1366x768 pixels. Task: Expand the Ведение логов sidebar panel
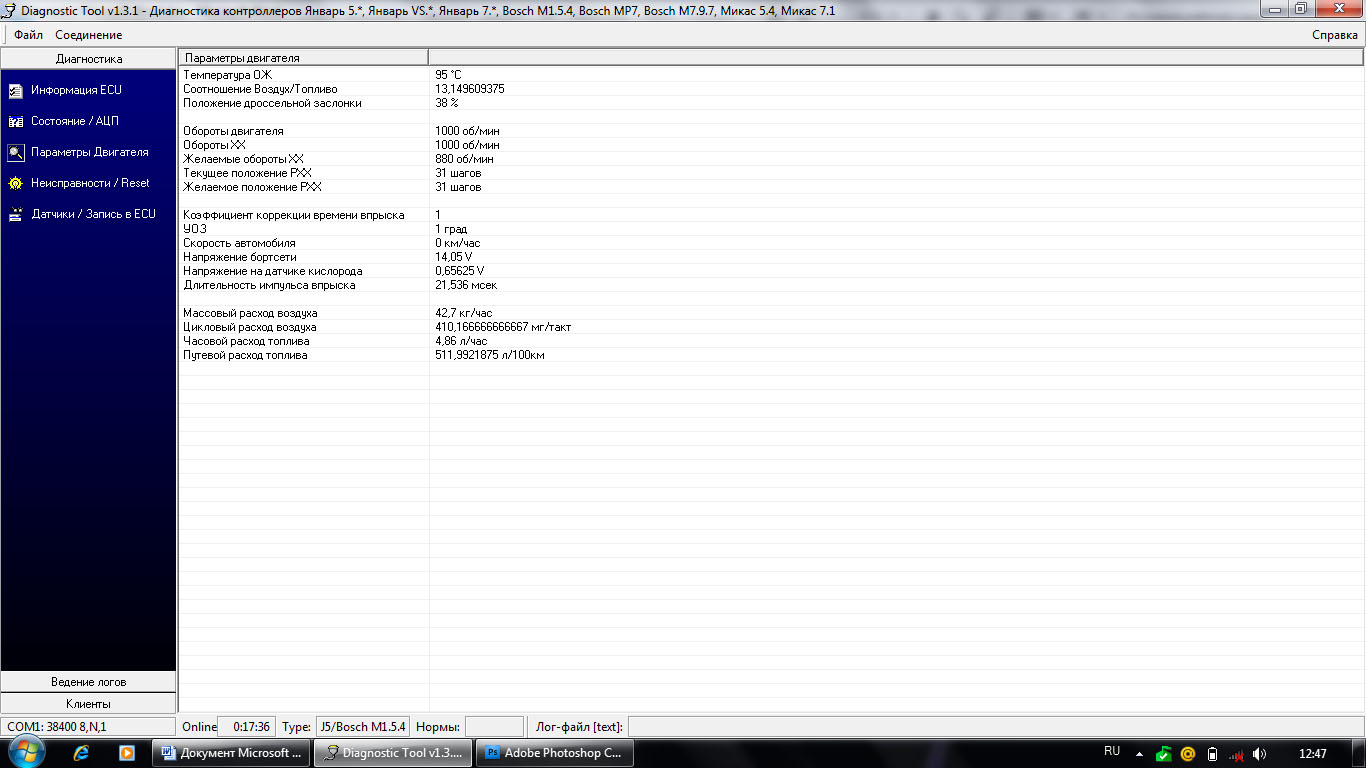click(89, 682)
